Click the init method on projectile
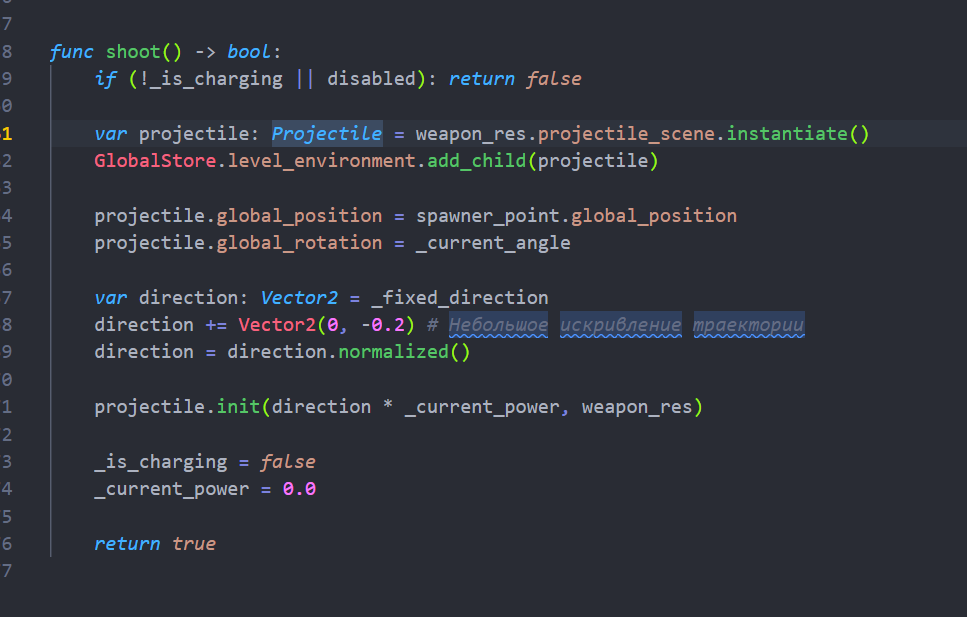Image resolution: width=967 pixels, height=617 pixels. 238,406
